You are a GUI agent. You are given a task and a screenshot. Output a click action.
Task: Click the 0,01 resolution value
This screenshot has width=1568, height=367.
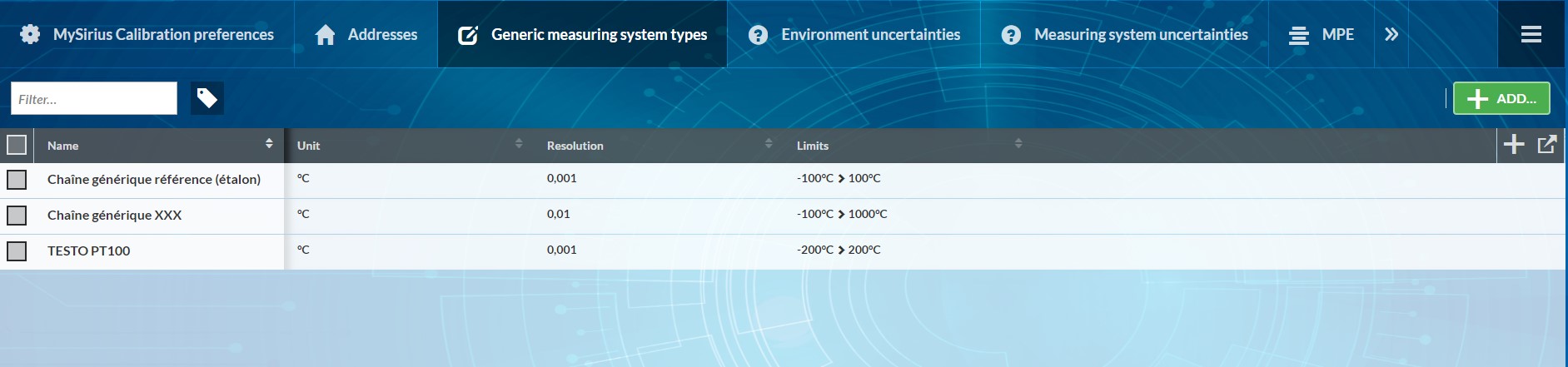click(x=559, y=214)
